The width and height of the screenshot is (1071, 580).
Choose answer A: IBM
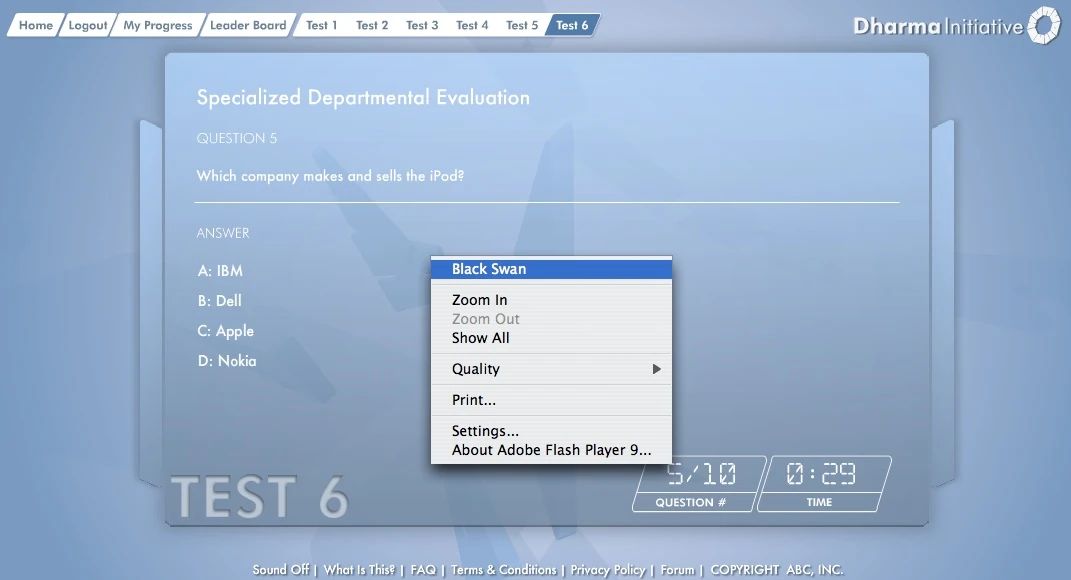pyautogui.click(x=220, y=271)
